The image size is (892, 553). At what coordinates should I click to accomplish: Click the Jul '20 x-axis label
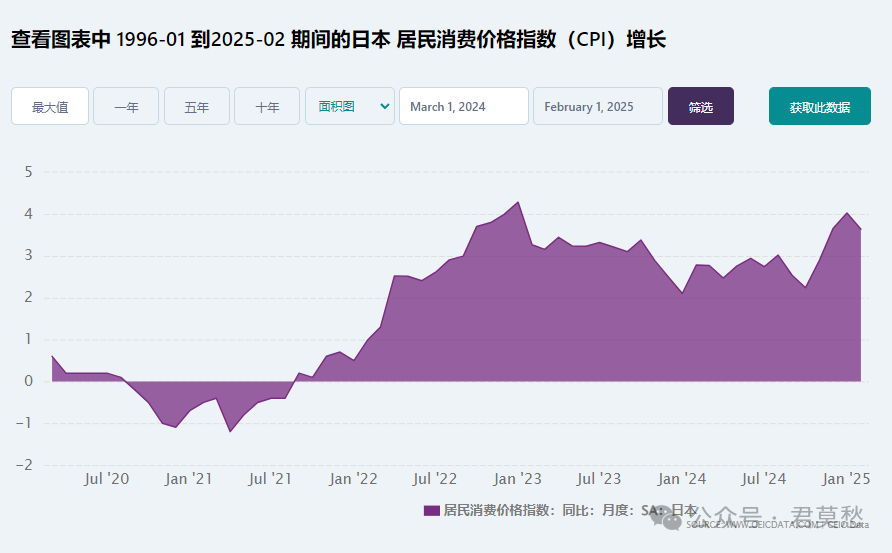pyautogui.click(x=106, y=479)
